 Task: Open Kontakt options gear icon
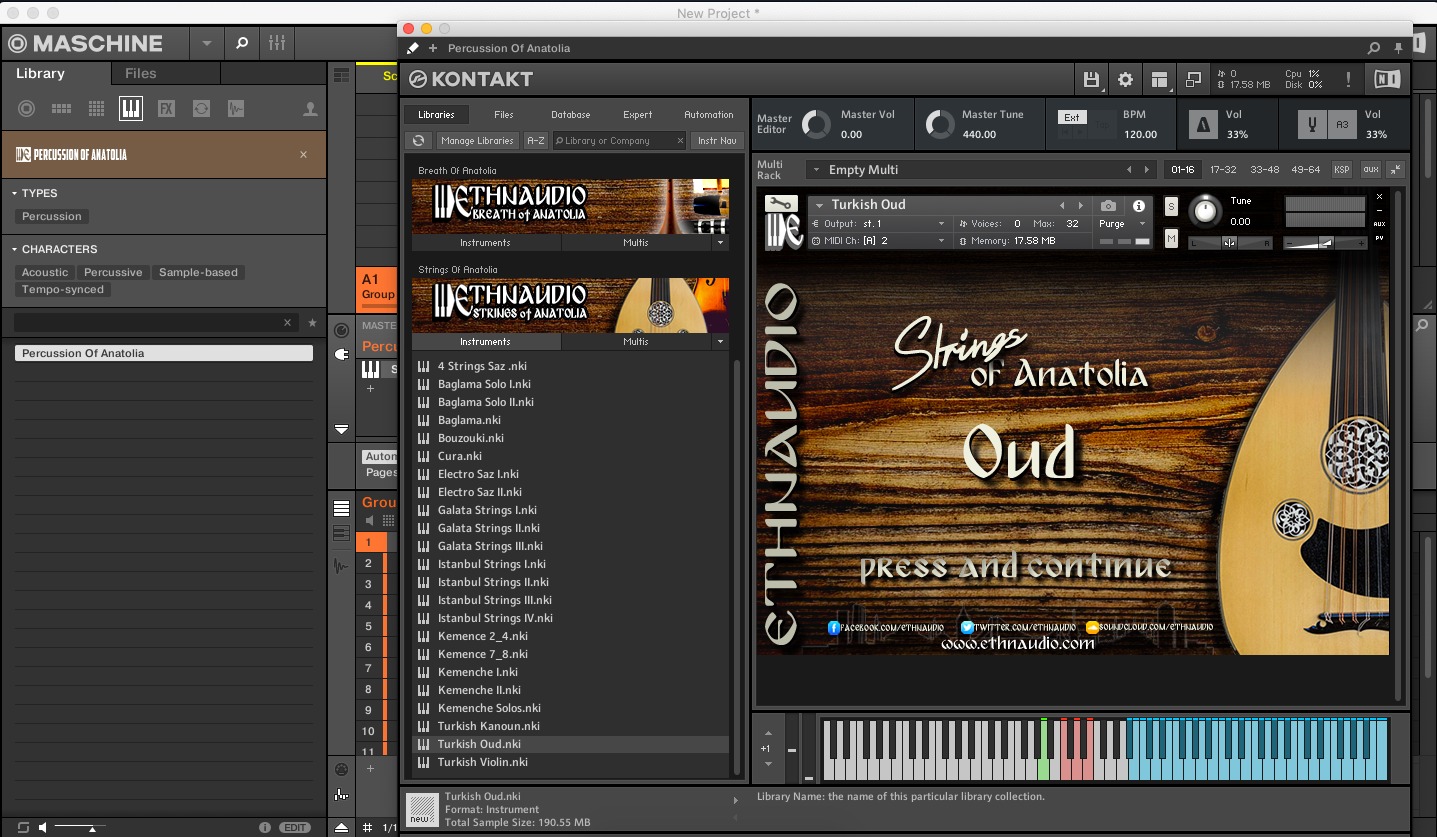1125,80
